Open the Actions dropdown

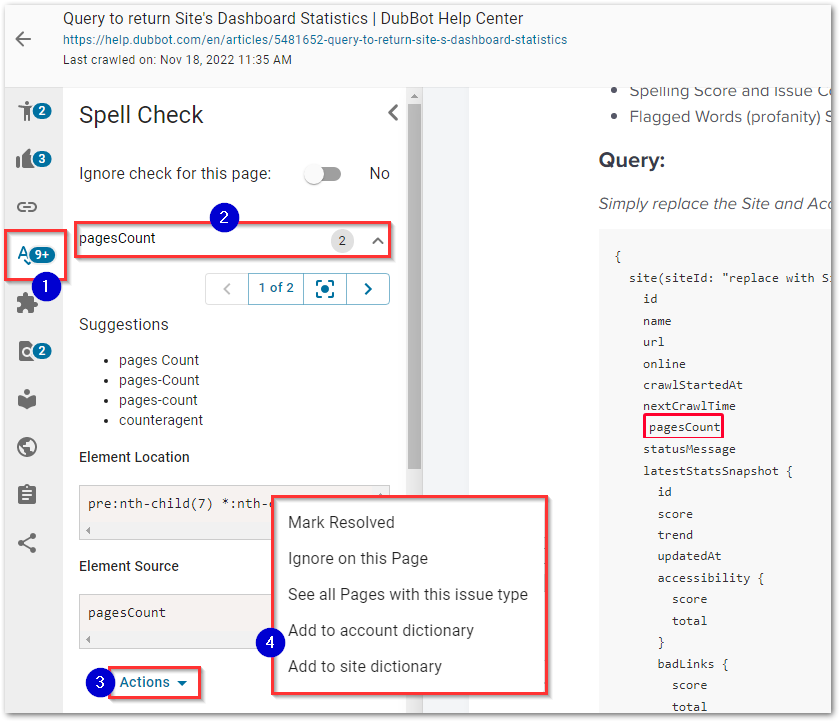pyautogui.click(x=153, y=682)
